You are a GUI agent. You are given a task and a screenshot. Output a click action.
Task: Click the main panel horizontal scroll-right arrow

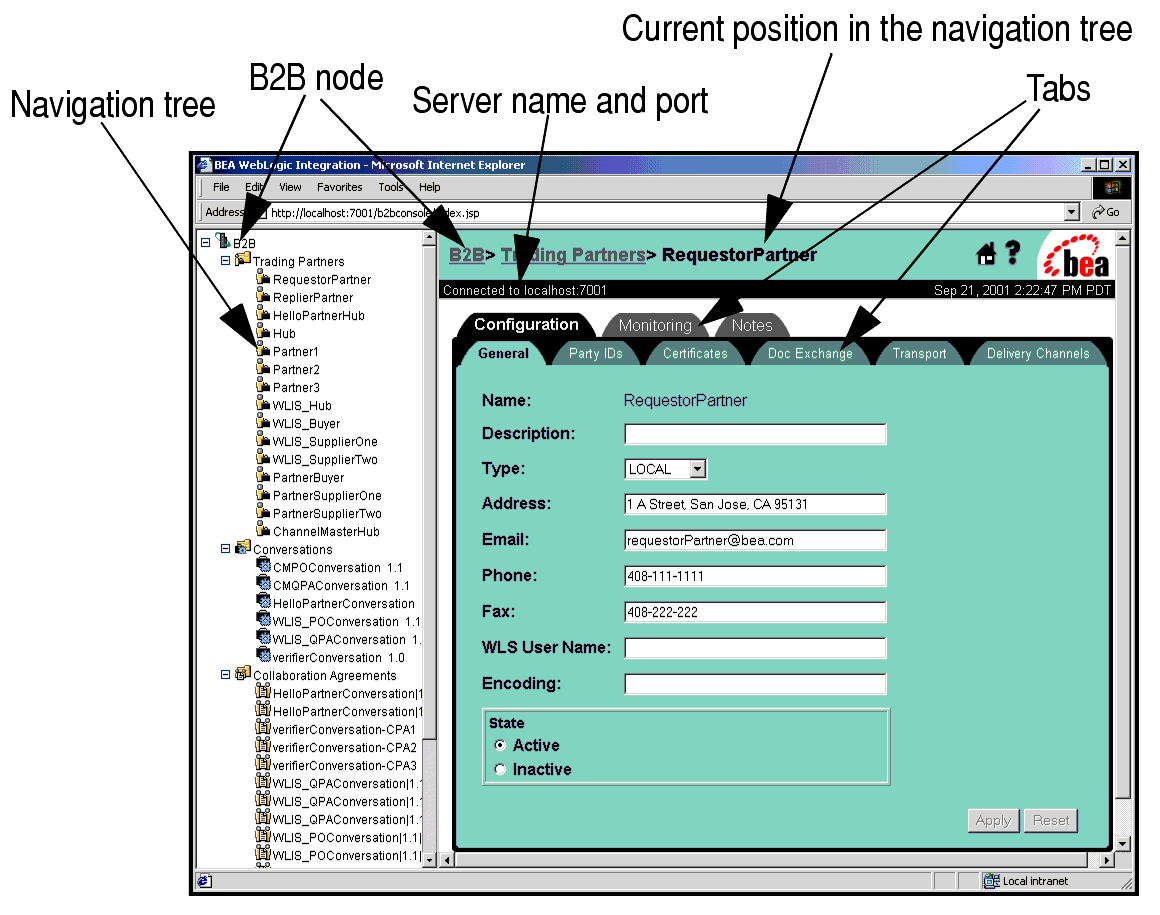[x=1107, y=860]
